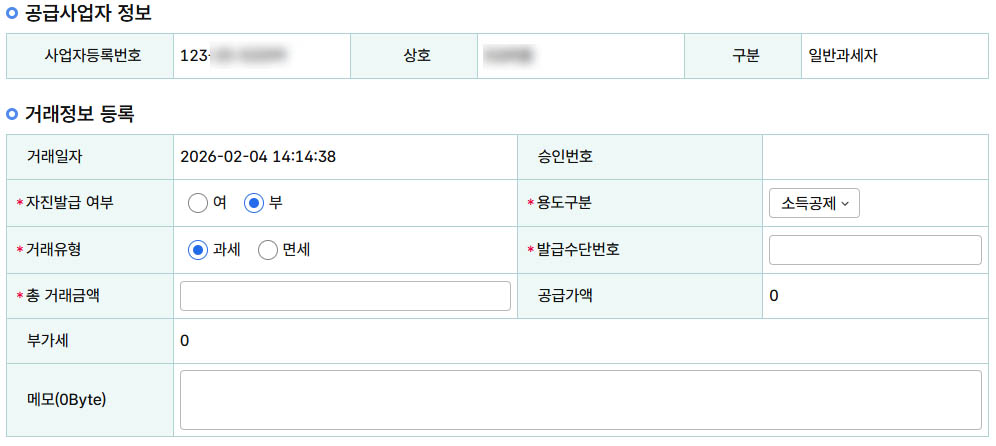Choose the 과세 transaction type radio
Image resolution: width=996 pixels, height=446 pixels.
(x=198, y=250)
